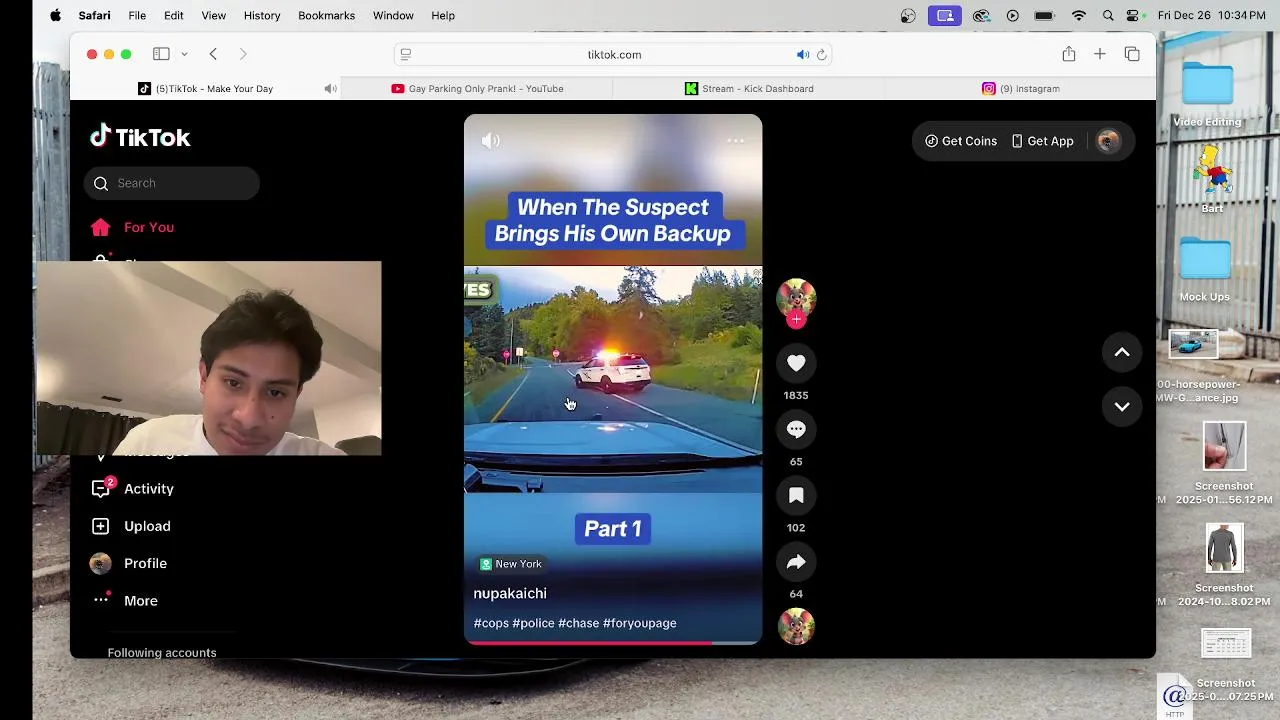
Task: Open the View menu
Action: pos(213,15)
